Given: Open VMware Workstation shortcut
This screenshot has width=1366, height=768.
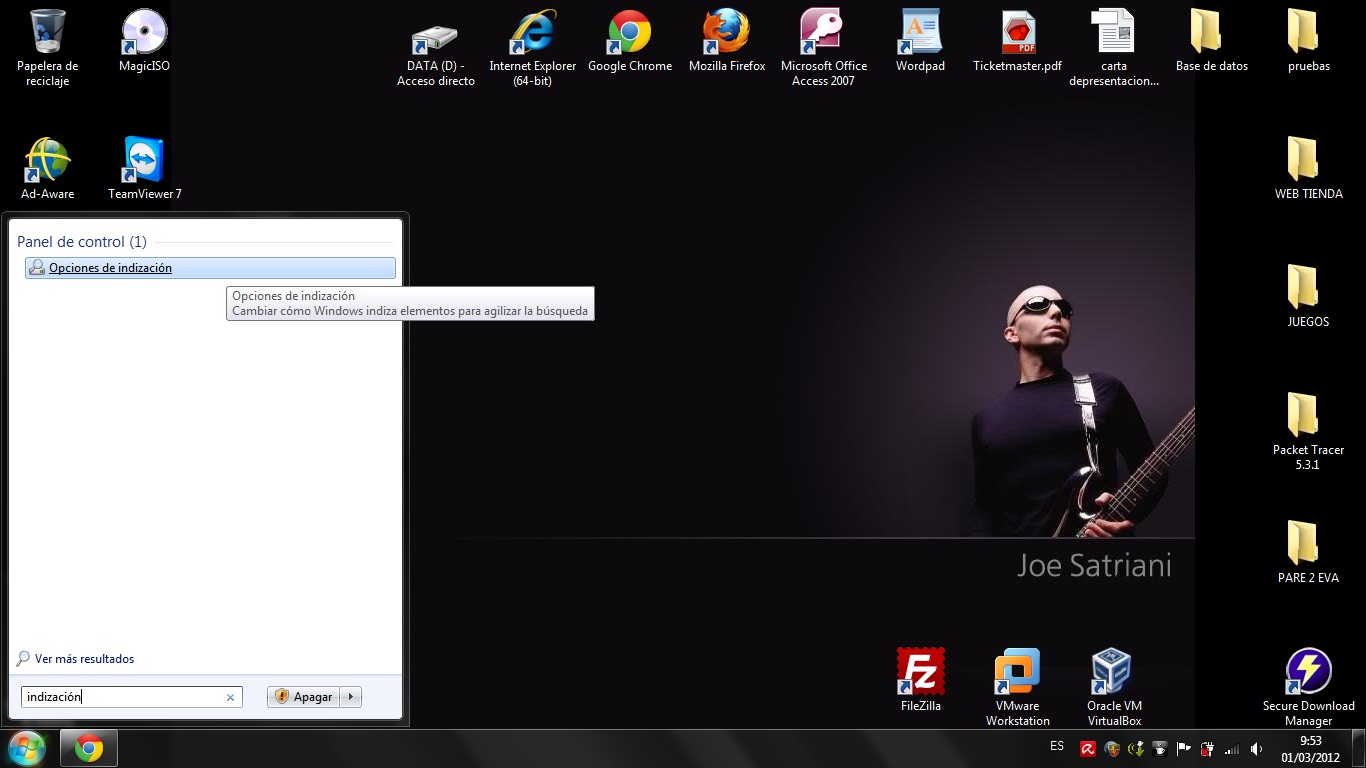Looking at the screenshot, I should 1017,672.
